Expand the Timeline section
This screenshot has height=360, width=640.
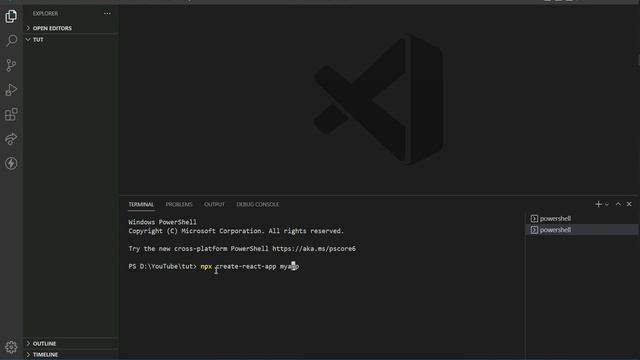point(71,355)
